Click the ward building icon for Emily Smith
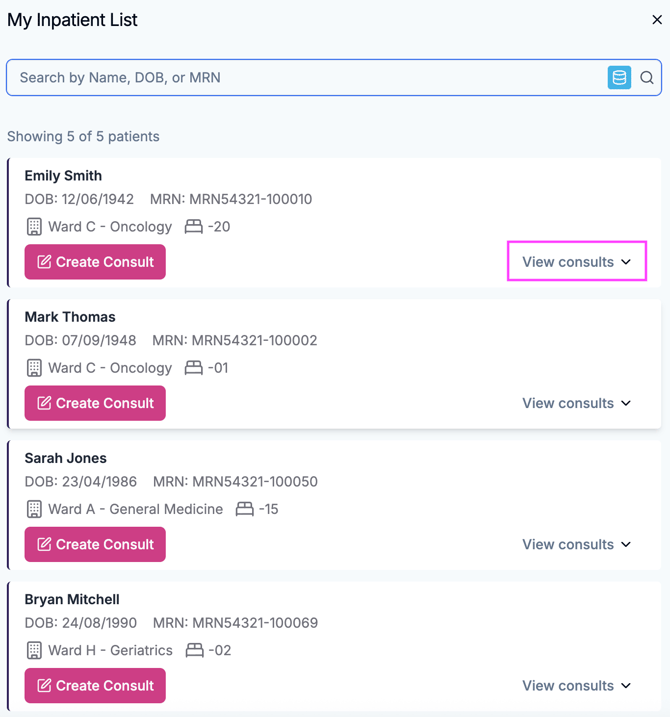Screen dimensions: 670x717 (34, 227)
